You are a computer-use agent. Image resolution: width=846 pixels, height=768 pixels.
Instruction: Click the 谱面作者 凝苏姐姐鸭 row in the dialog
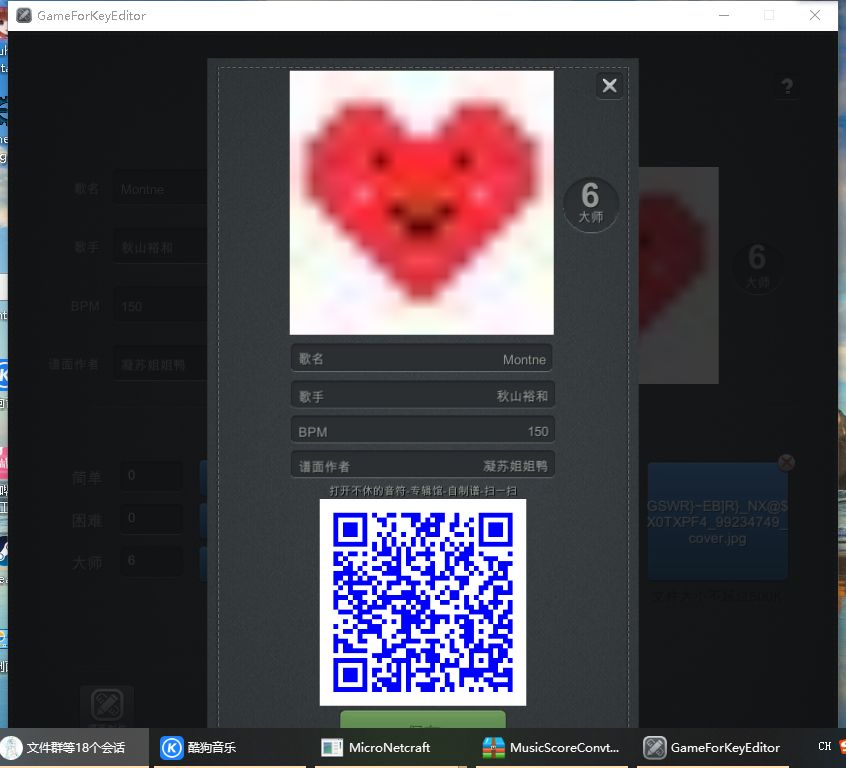click(422, 465)
